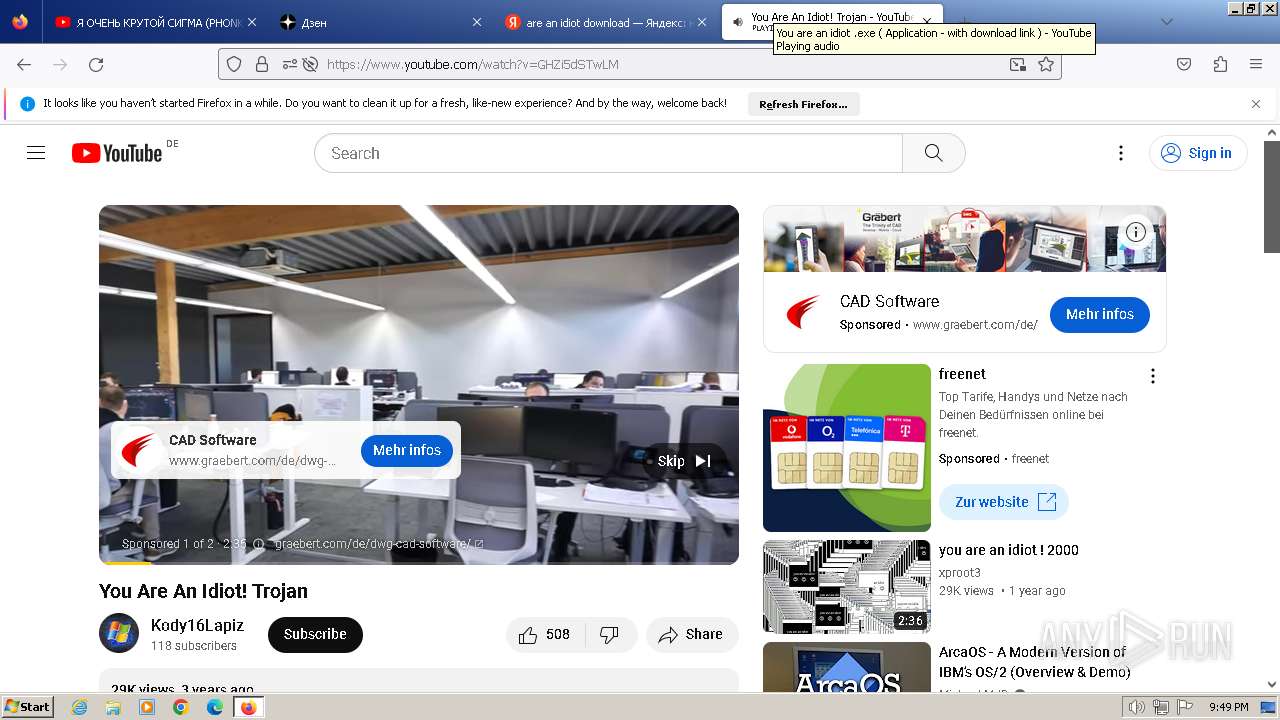The image size is (1280, 720).
Task: Go back in Firefox
Action: (x=24, y=64)
